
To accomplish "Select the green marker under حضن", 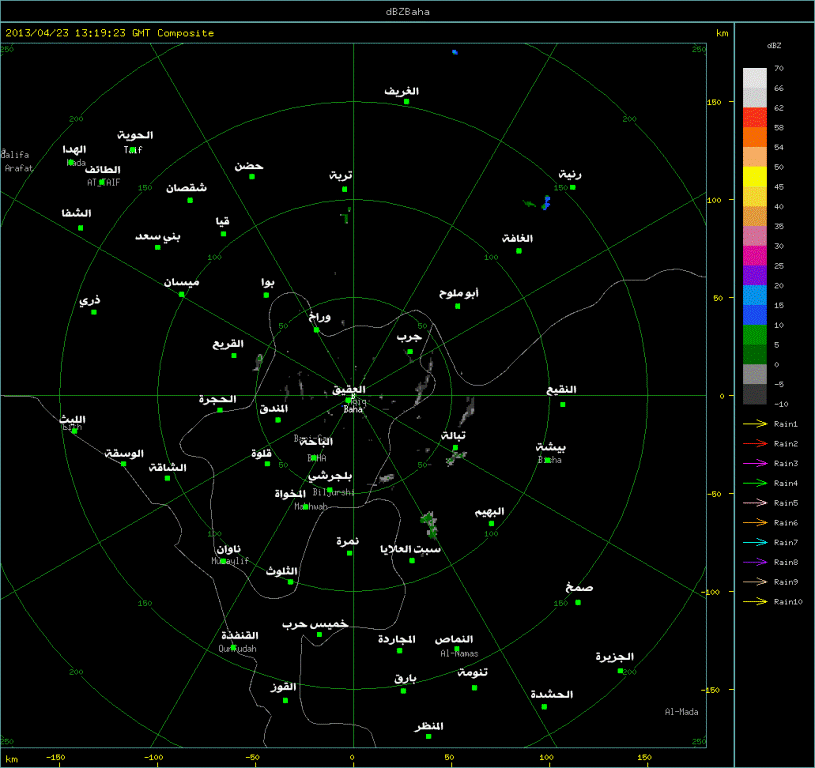I will pyautogui.click(x=252, y=177).
